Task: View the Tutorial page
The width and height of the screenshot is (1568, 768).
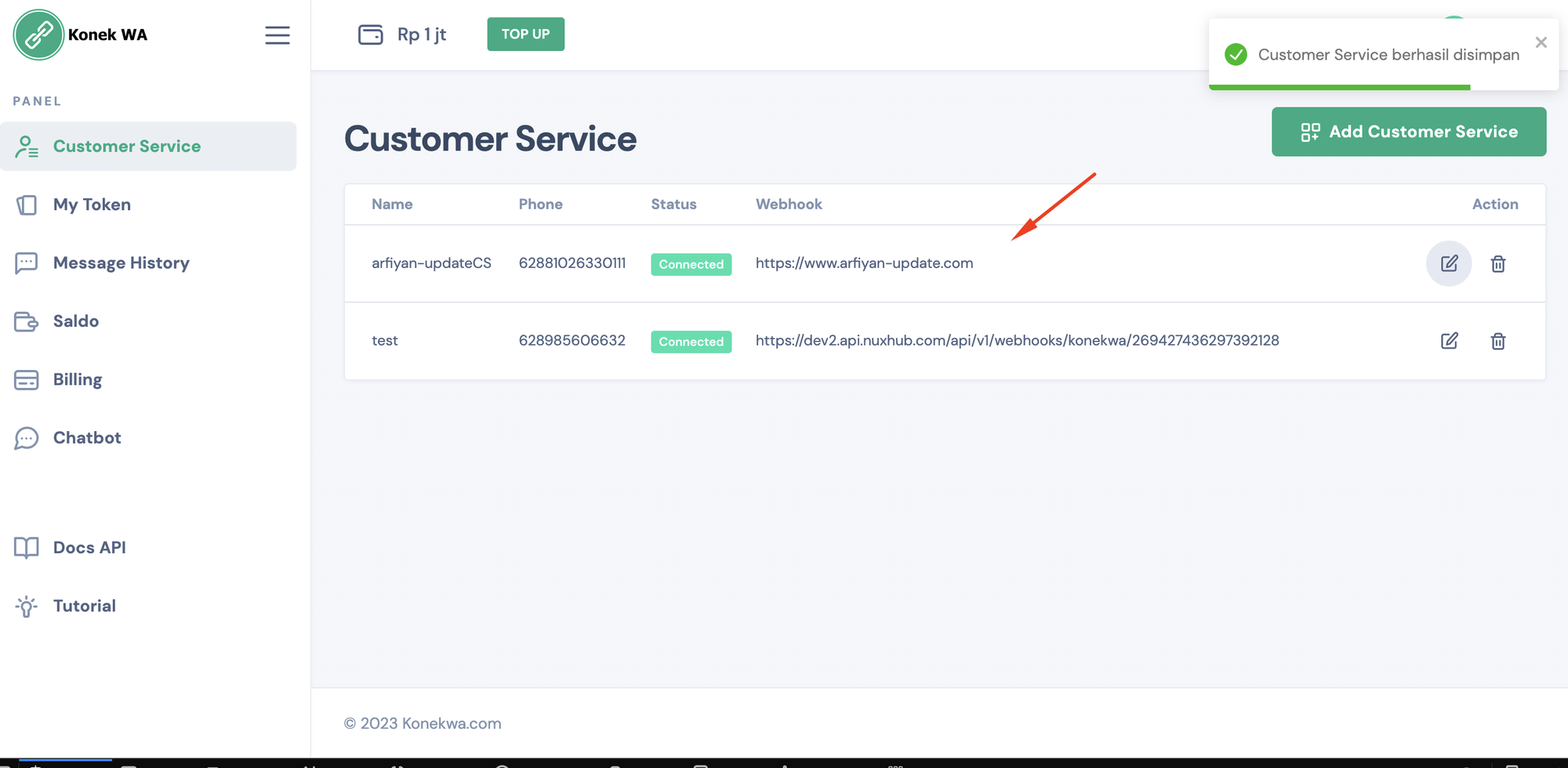Action: [84, 606]
